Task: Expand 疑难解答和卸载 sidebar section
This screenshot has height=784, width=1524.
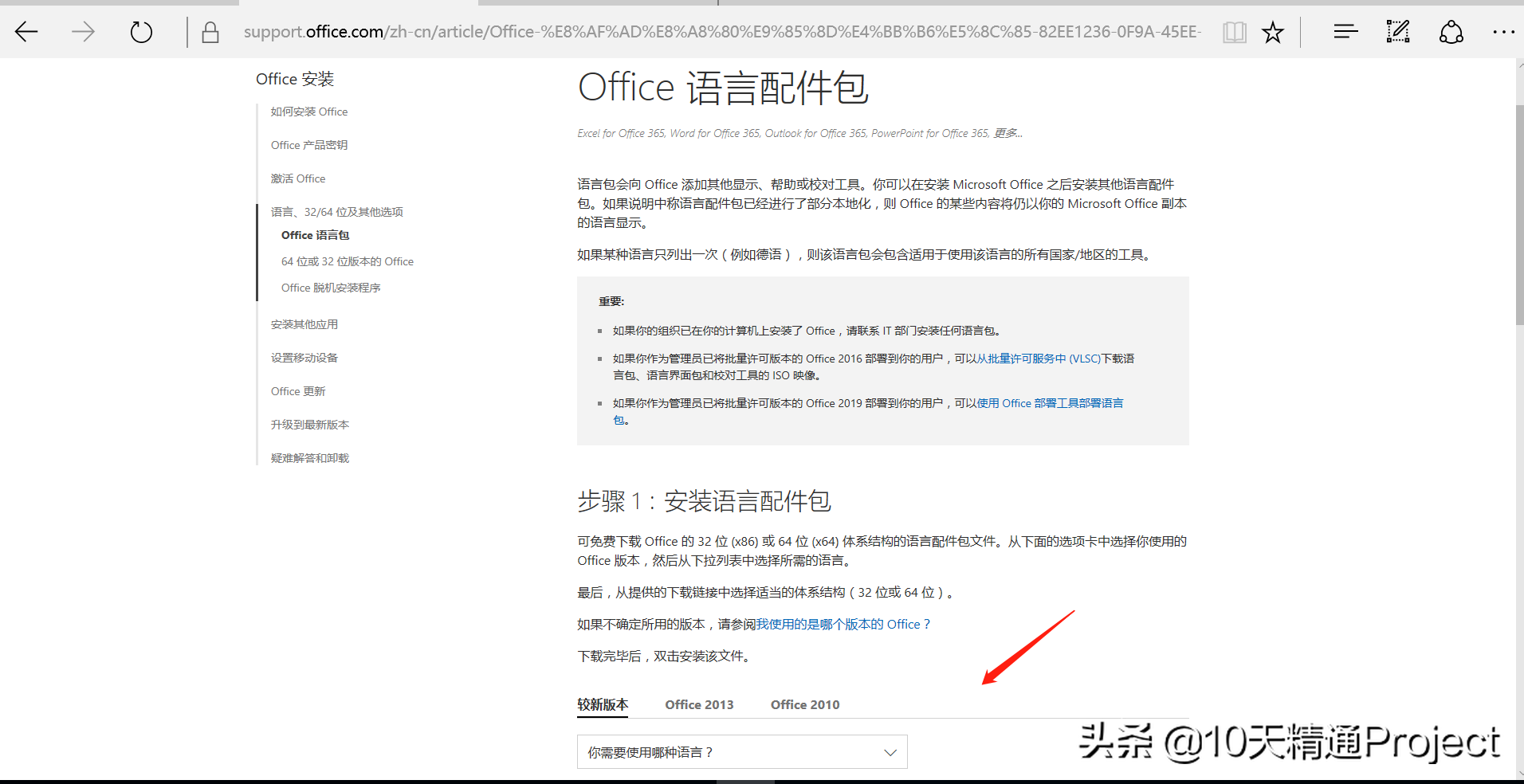Action: point(310,458)
